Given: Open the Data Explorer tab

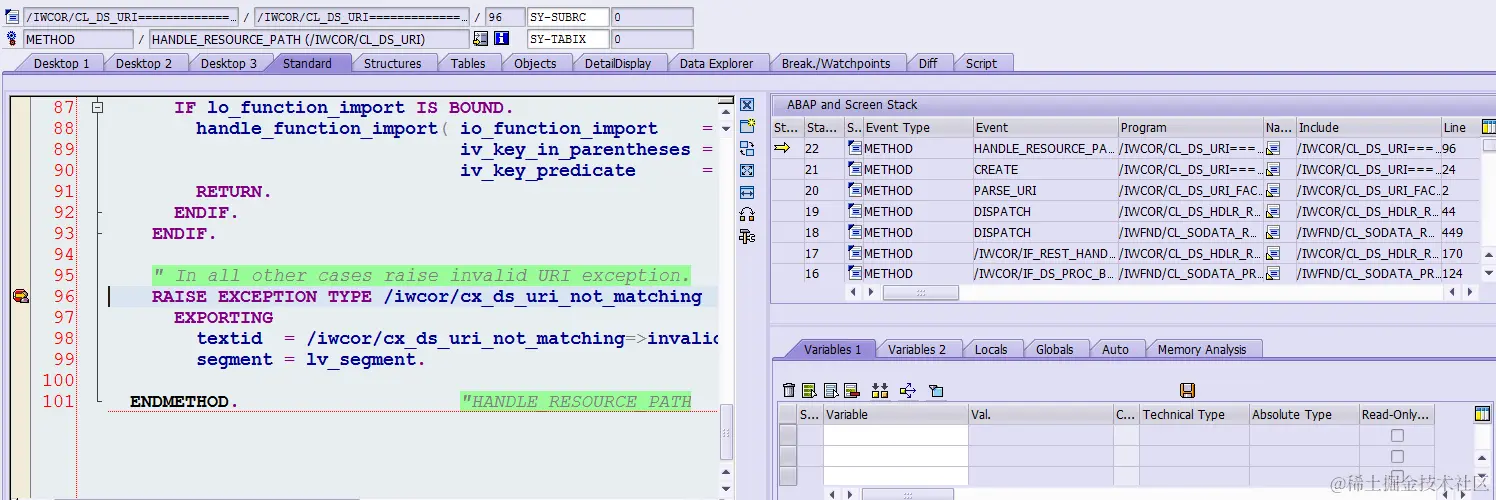Looking at the screenshot, I should pos(716,63).
